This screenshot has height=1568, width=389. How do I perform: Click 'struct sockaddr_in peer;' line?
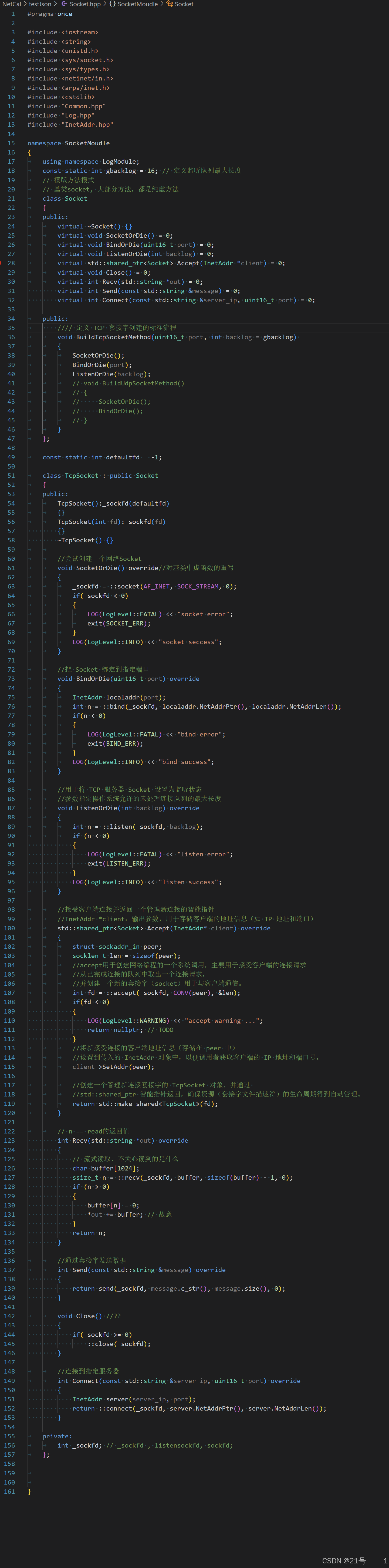117,947
